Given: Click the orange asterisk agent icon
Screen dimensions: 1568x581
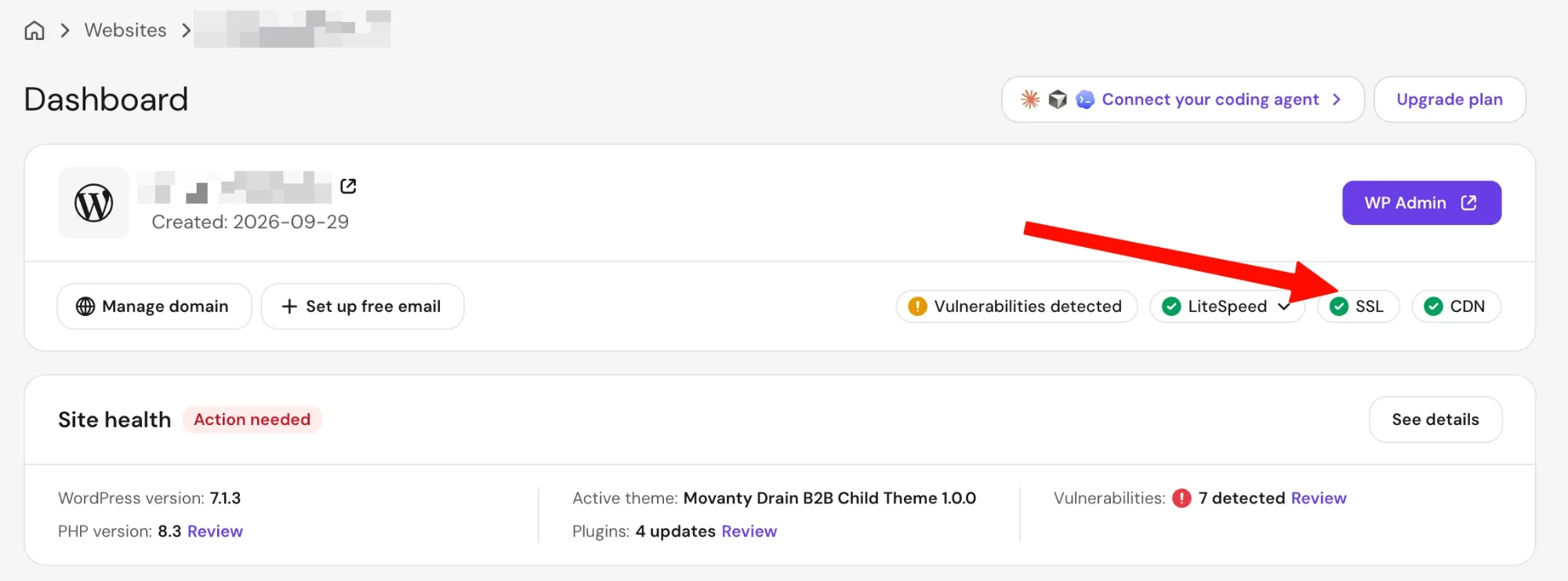Looking at the screenshot, I should 1030,100.
